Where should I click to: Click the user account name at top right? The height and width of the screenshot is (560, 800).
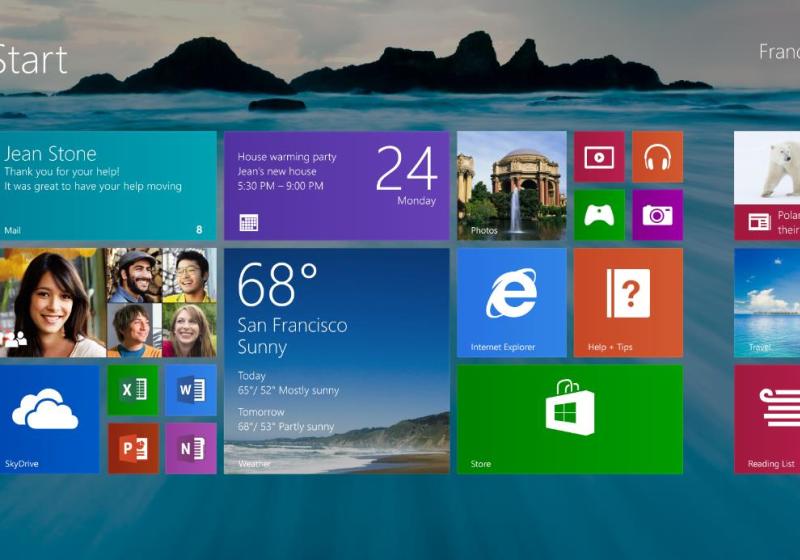click(x=779, y=52)
